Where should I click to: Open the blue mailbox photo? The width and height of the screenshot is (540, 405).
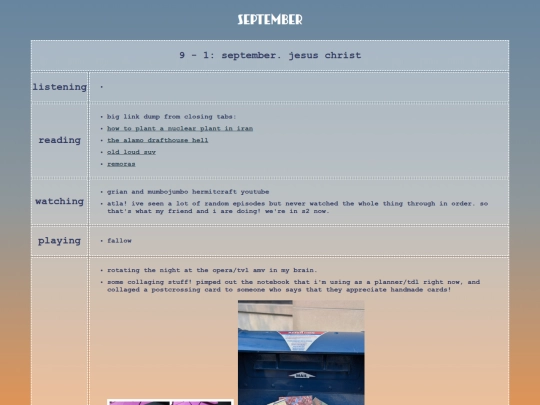(x=301, y=352)
